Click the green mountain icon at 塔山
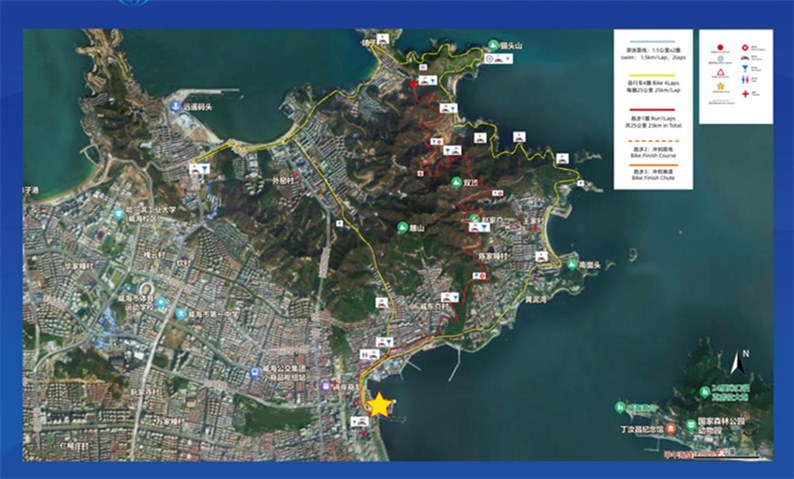The image size is (794, 479). 403,227
